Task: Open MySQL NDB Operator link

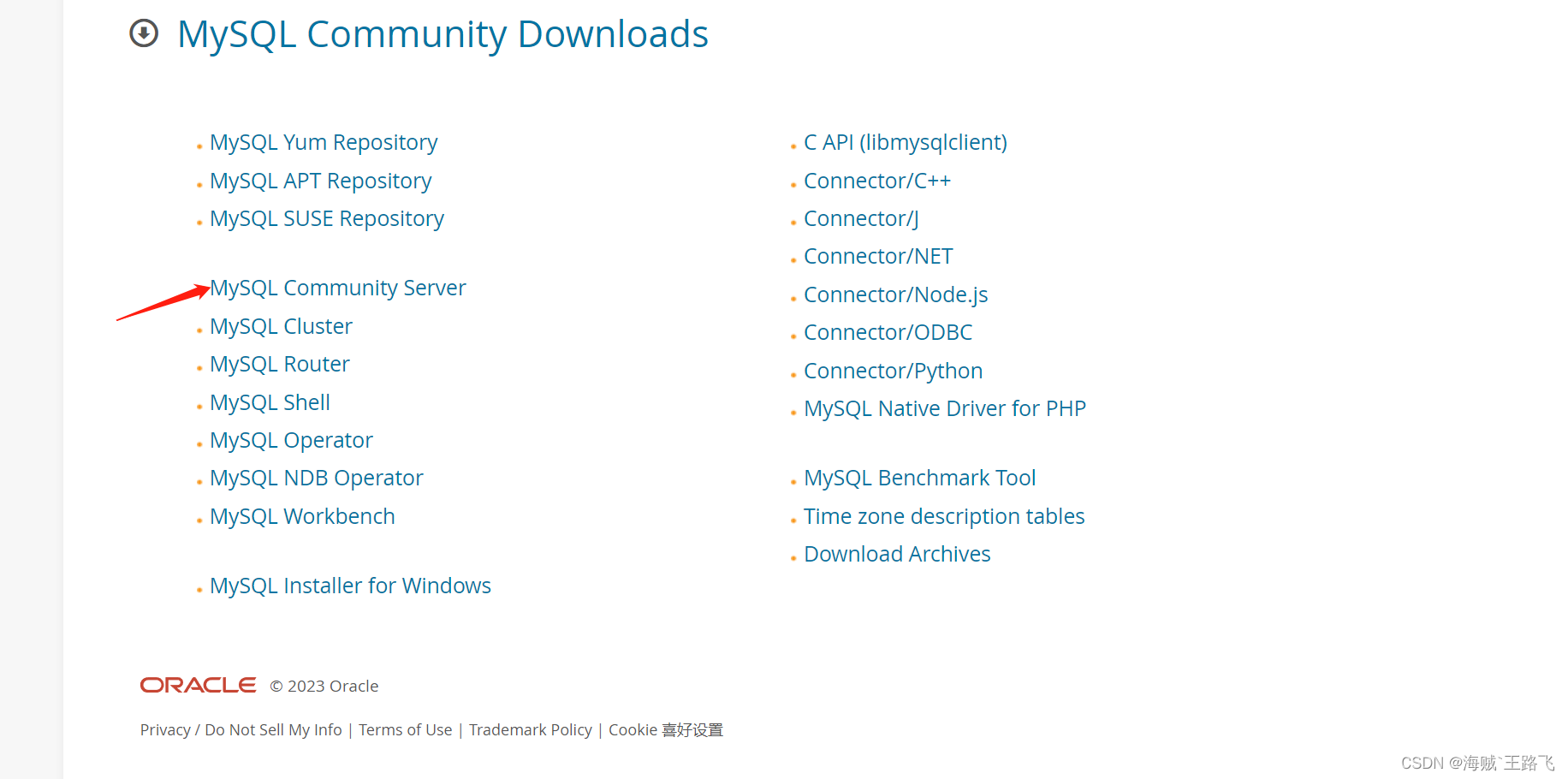Action: point(317,478)
